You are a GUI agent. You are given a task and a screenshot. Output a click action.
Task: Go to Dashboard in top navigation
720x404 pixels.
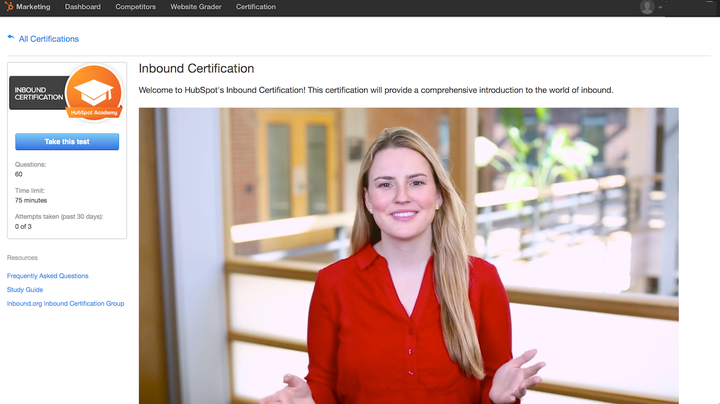(x=83, y=7)
